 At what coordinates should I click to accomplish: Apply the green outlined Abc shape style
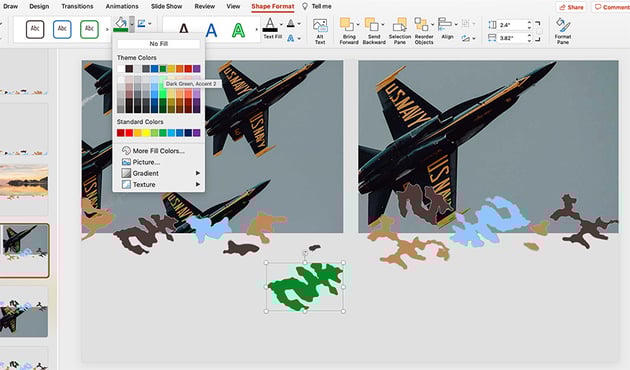point(89,29)
